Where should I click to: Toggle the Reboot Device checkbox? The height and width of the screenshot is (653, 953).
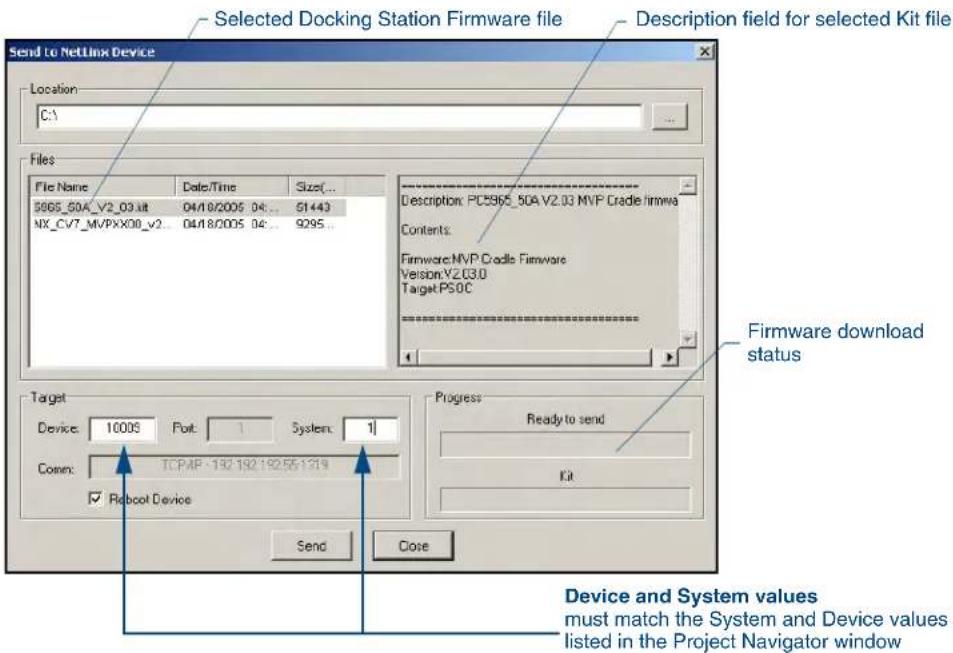click(x=95, y=499)
